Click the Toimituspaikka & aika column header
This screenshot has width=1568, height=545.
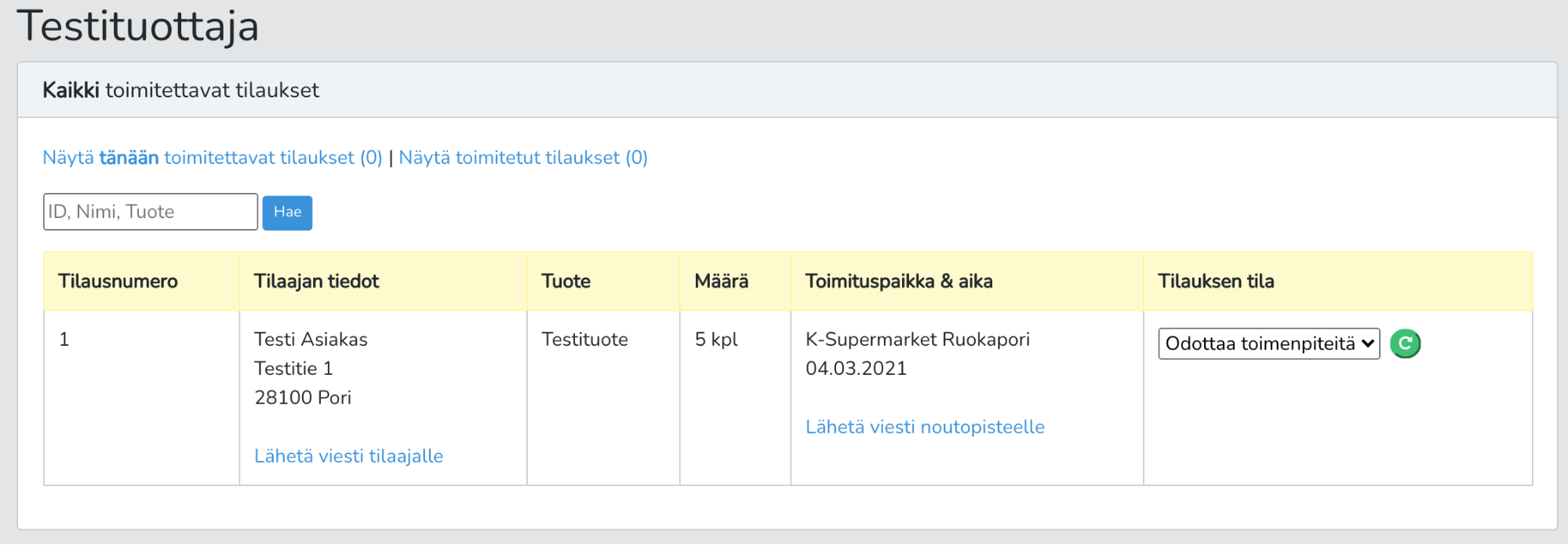tap(898, 281)
